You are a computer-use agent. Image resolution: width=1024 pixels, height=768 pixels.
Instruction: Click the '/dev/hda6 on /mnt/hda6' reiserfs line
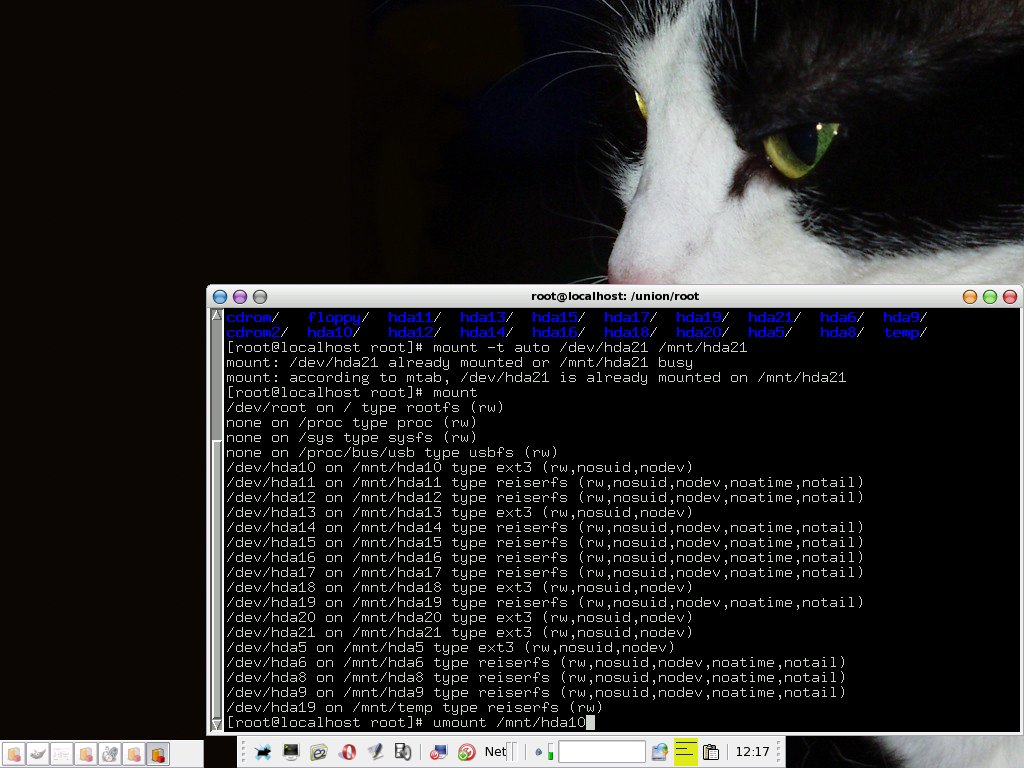[x=536, y=663]
